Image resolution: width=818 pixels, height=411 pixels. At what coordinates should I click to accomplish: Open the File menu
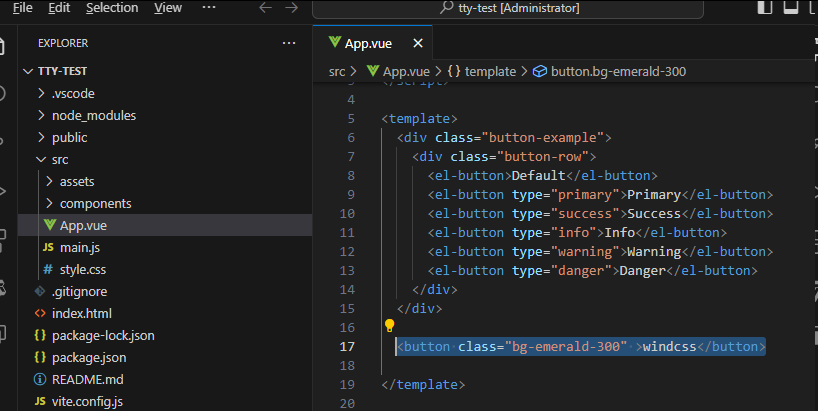22,8
